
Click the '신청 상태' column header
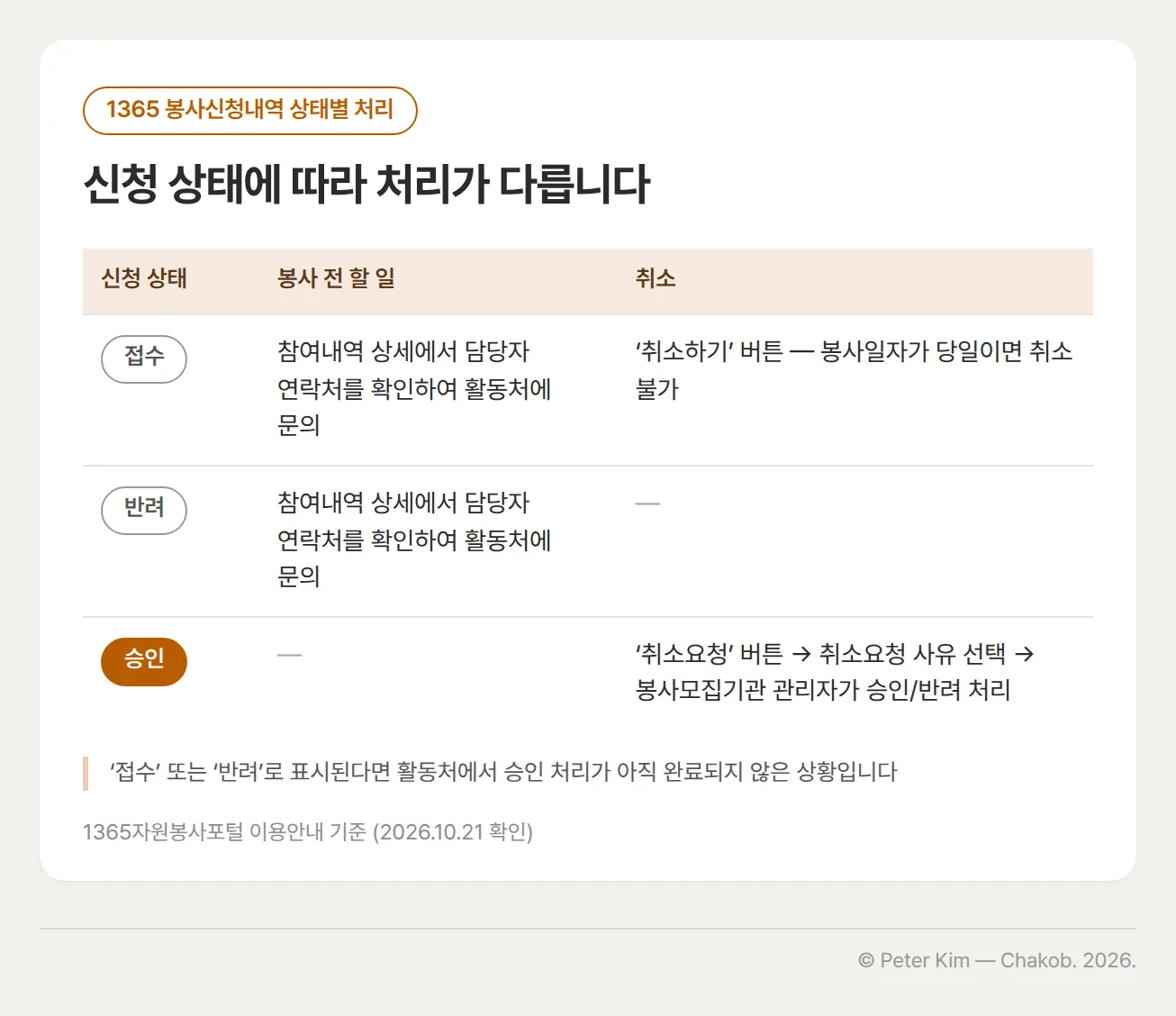(x=144, y=278)
